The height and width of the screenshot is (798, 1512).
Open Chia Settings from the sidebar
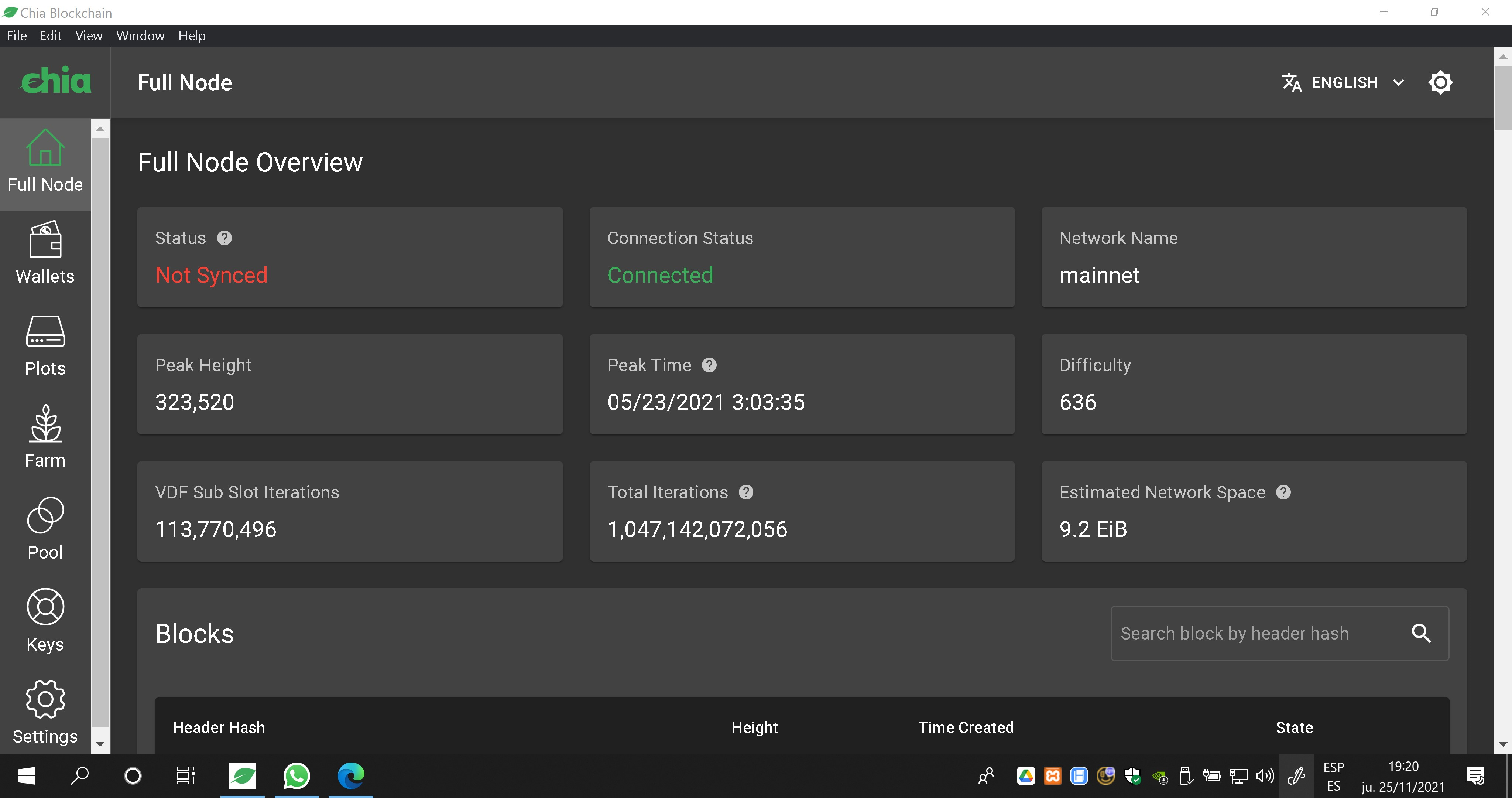(45, 712)
